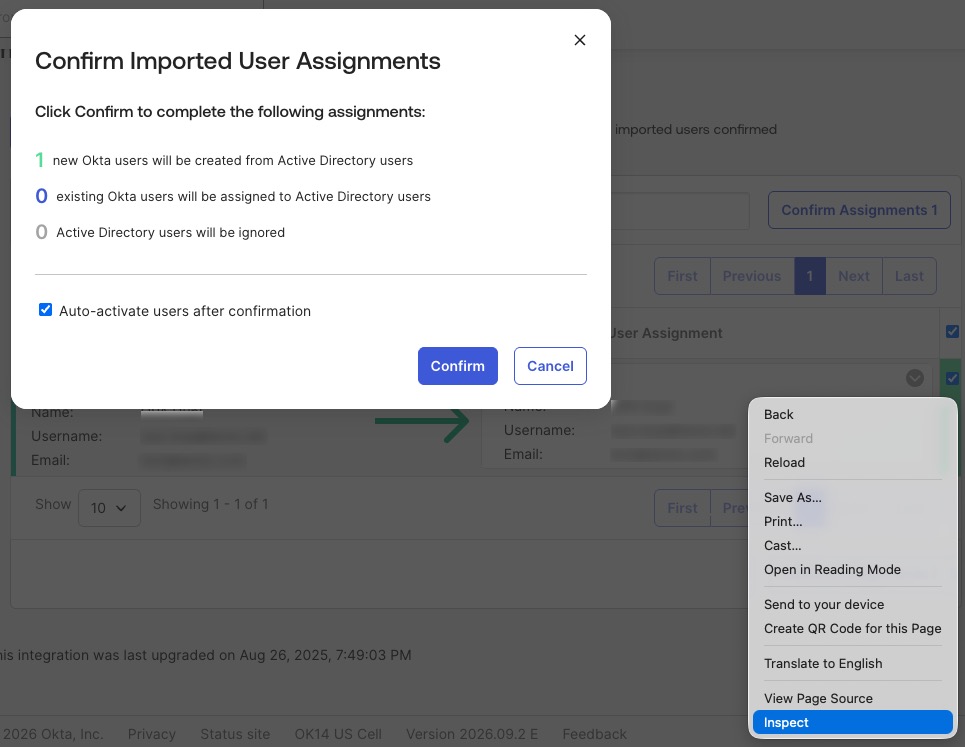This screenshot has height=747, width=965.
Task: Choose View Page Source menu item
Action: tap(852, 699)
